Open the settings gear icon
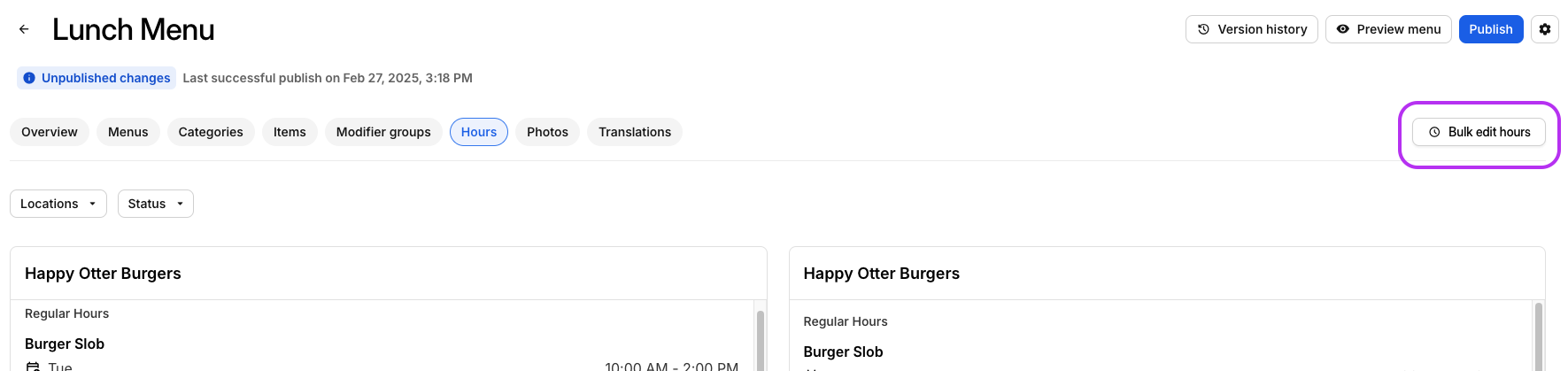This screenshot has height=371, width=1568. click(1544, 29)
